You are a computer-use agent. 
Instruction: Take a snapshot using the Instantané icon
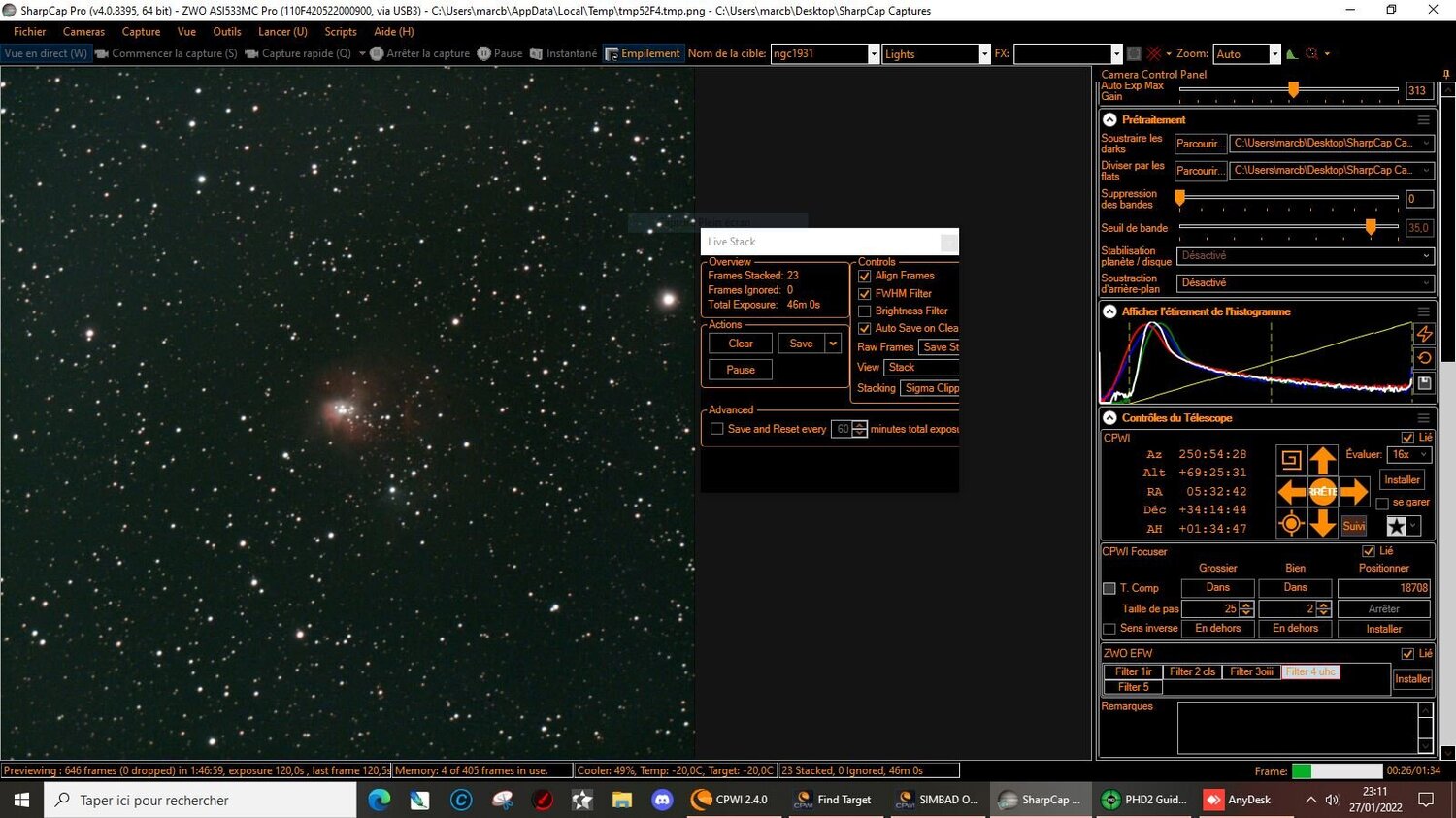[x=536, y=53]
